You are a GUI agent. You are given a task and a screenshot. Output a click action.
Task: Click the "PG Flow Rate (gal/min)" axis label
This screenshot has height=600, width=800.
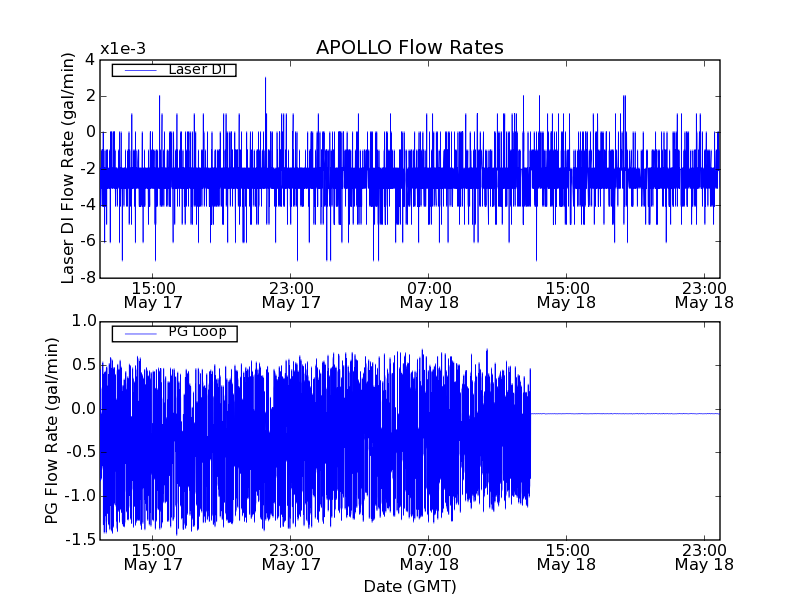(52, 430)
